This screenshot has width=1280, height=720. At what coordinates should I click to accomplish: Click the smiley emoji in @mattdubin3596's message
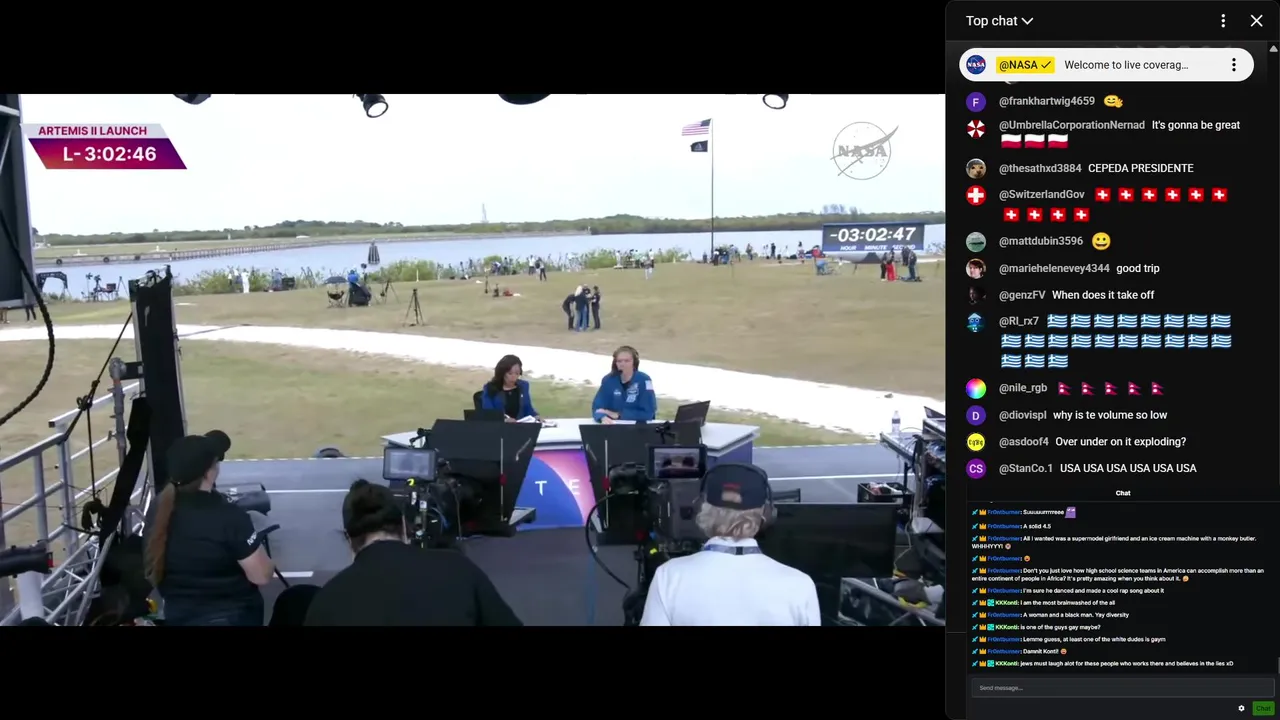coord(1101,241)
